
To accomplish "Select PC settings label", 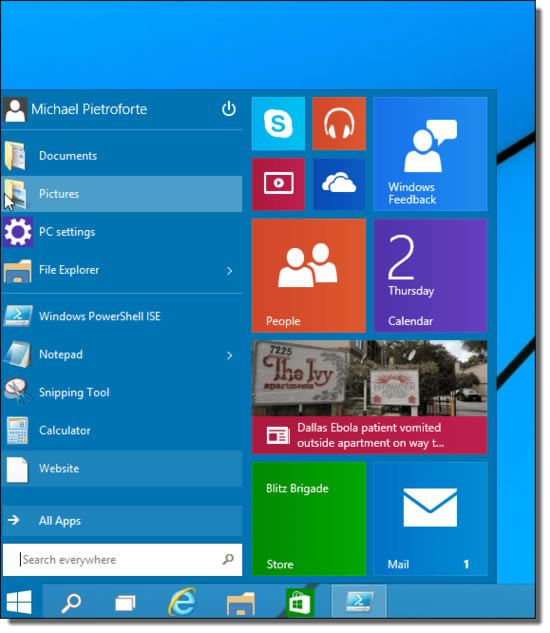I will [x=67, y=232].
